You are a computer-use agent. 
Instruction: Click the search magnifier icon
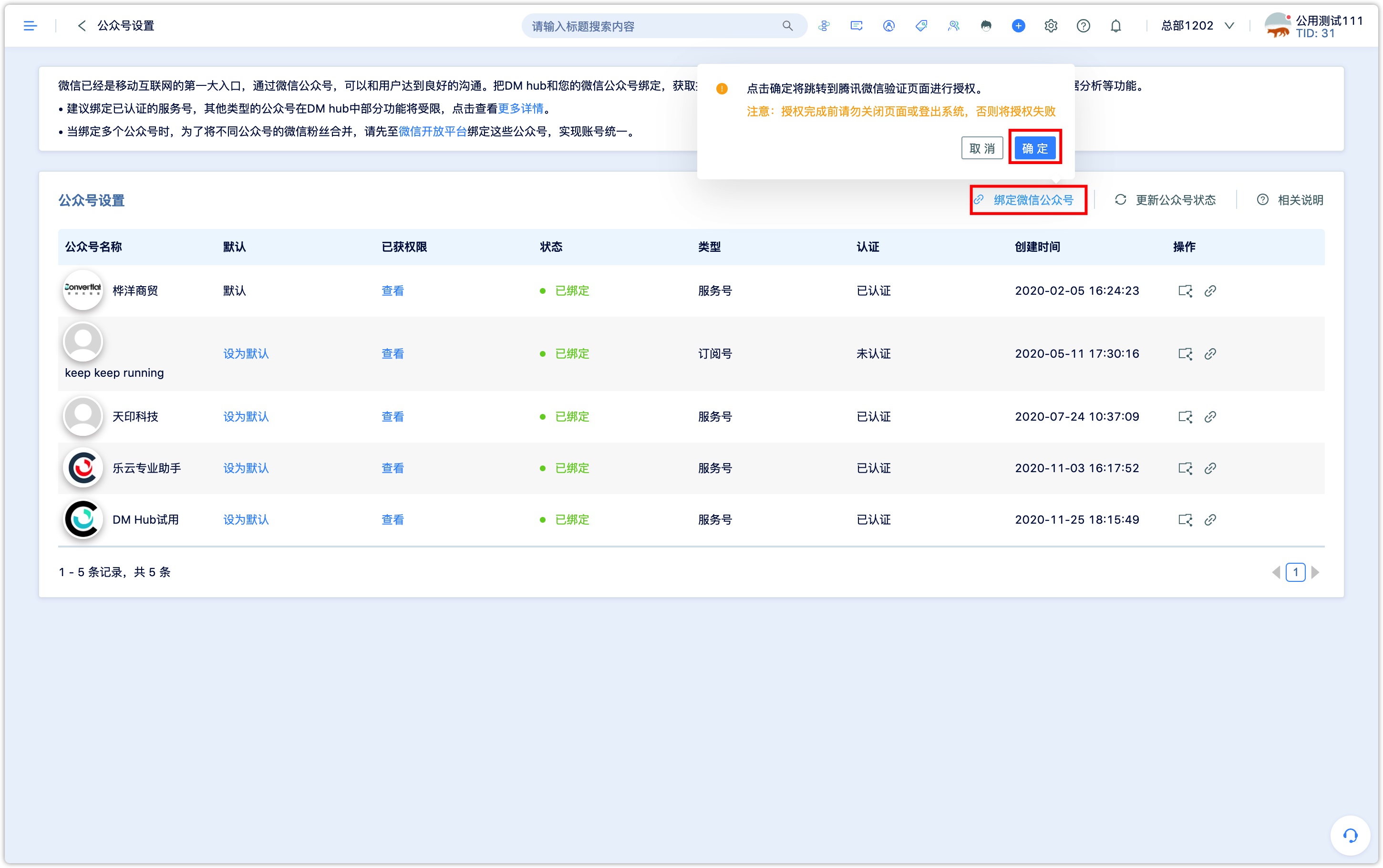click(787, 26)
